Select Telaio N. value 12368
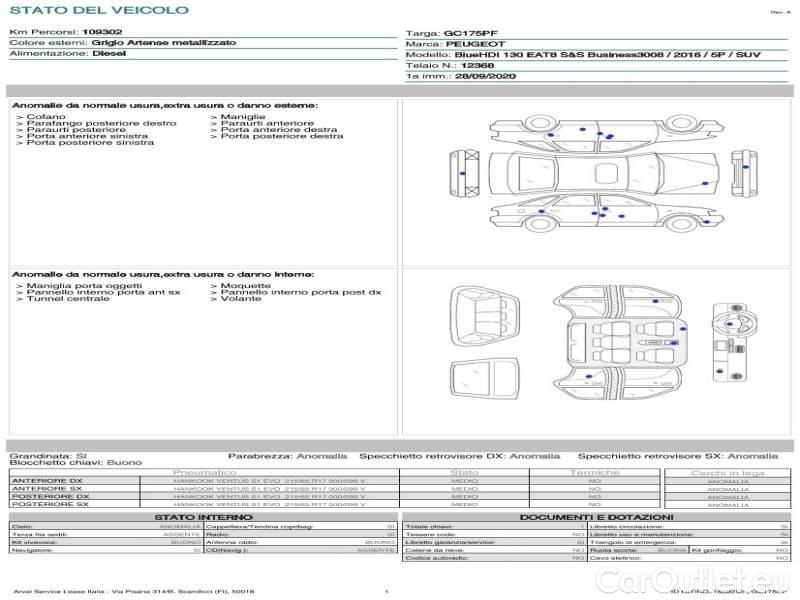800x600 pixels. pyautogui.click(x=477, y=66)
